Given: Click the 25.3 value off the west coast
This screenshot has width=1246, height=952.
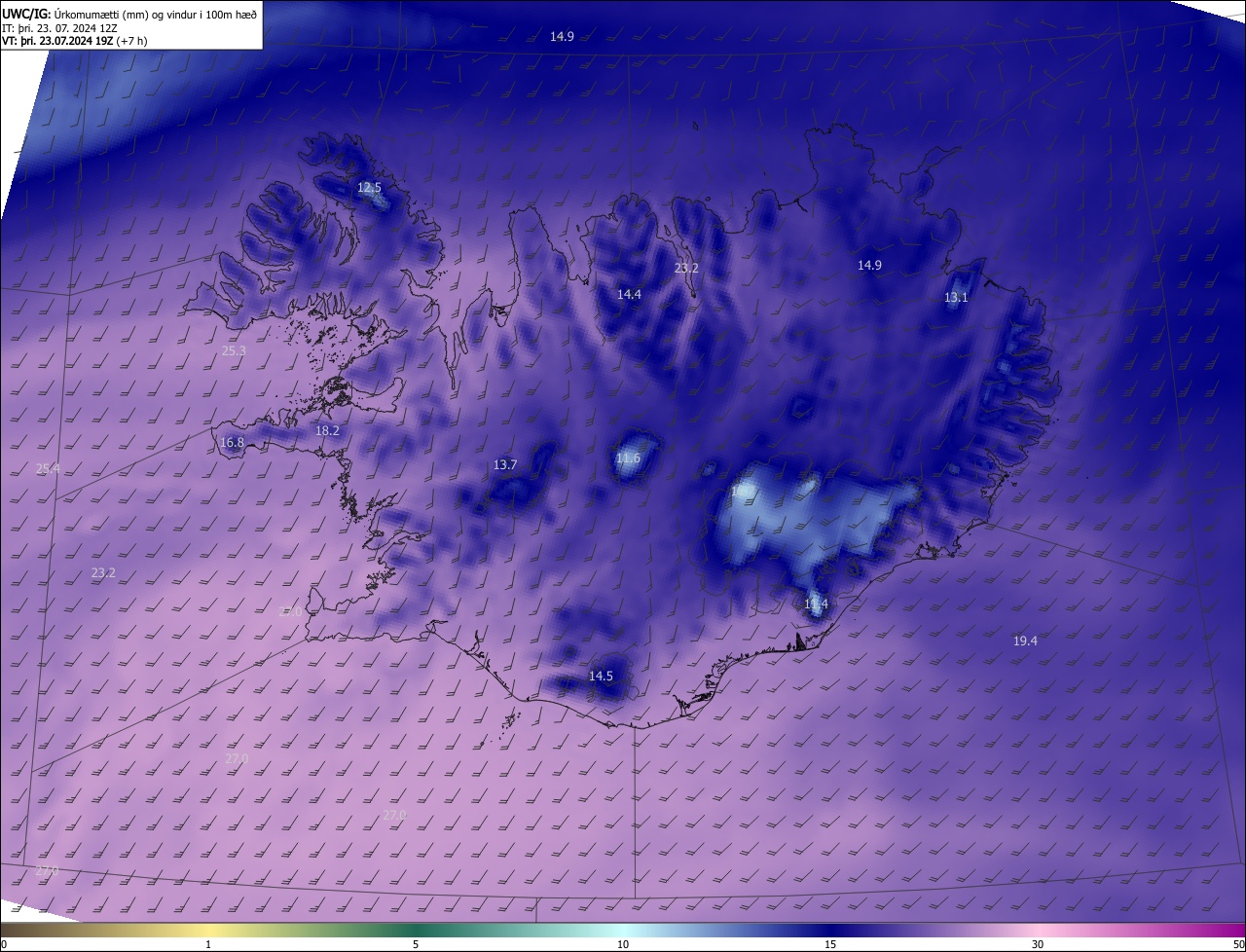Looking at the screenshot, I should coord(234,351).
